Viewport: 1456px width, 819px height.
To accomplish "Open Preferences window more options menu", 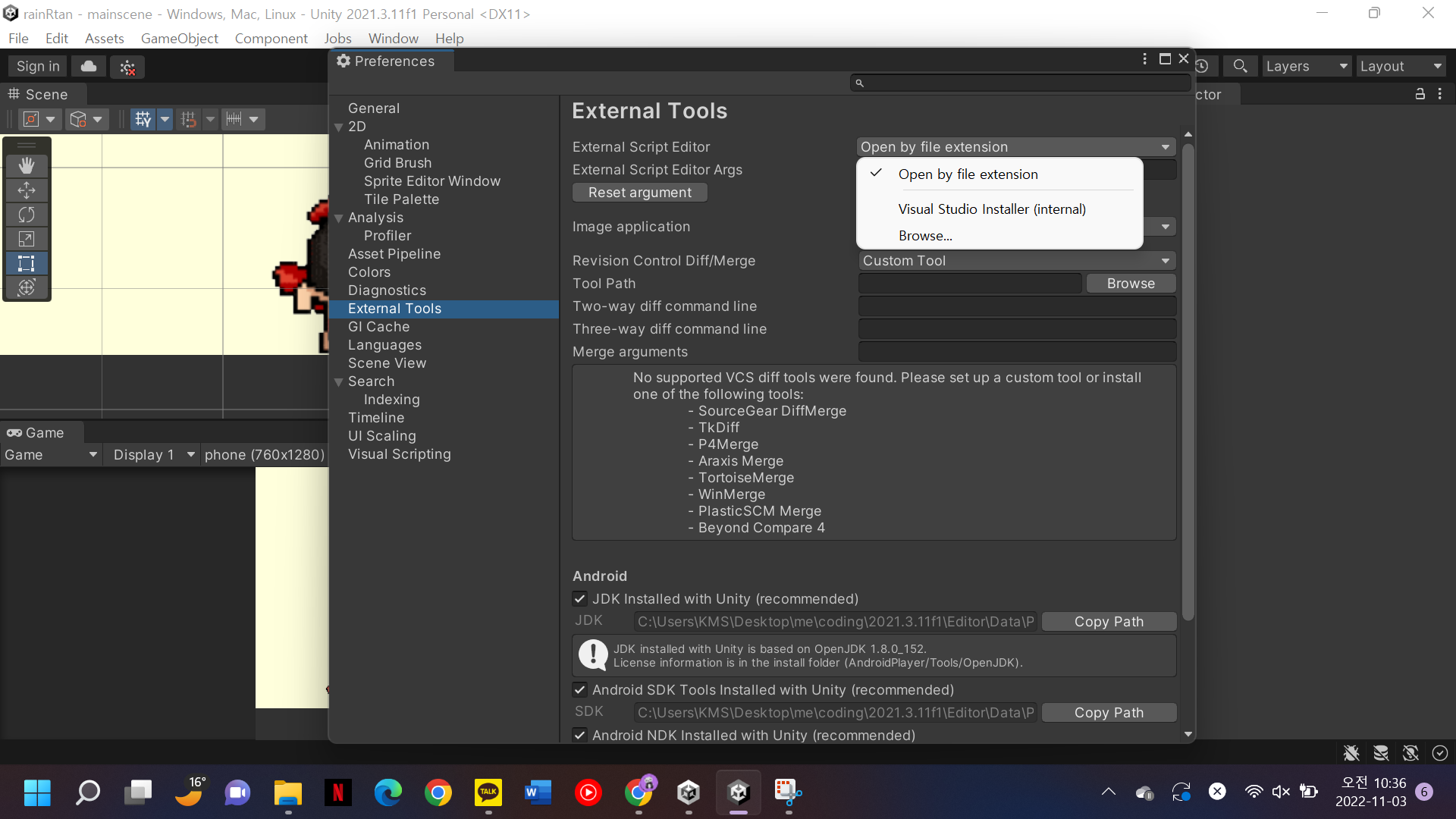I will [x=1145, y=59].
